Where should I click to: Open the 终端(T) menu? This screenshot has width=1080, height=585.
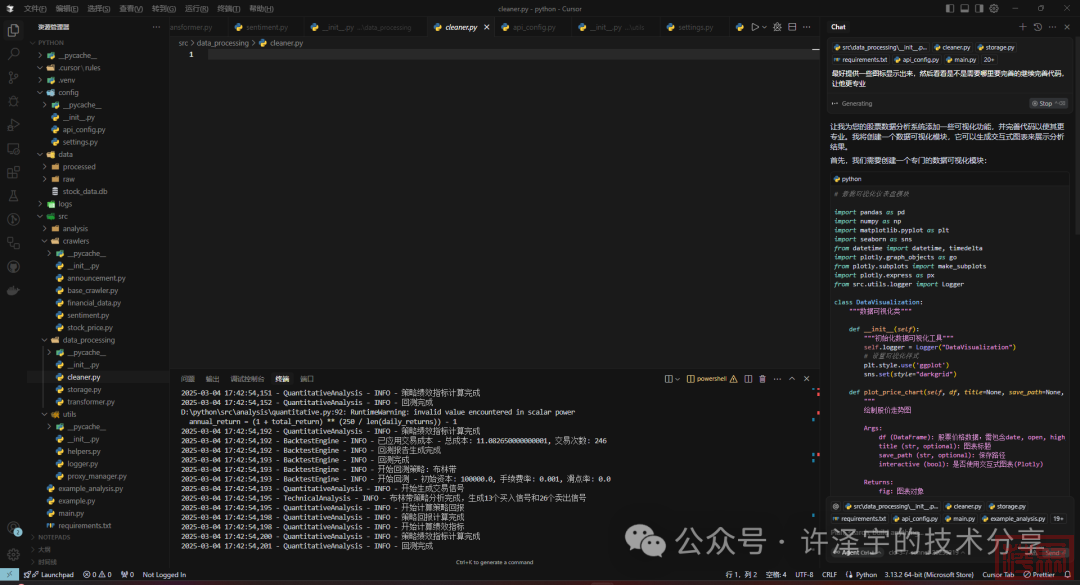pyautogui.click(x=229, y=8)
